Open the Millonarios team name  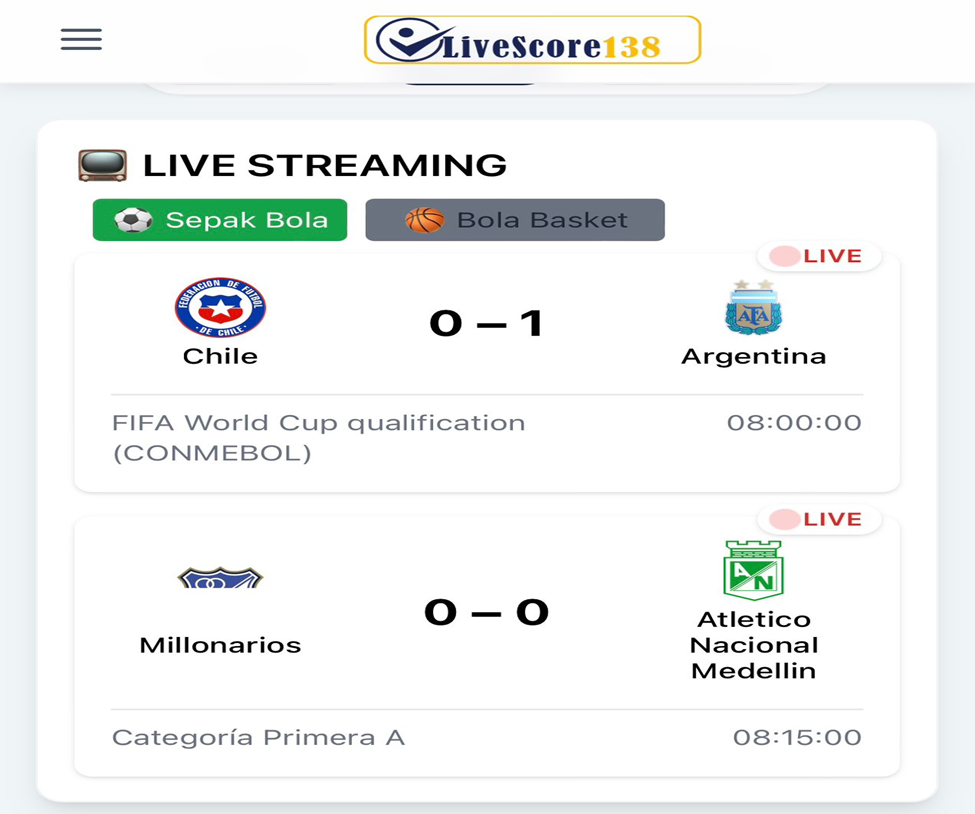pyautogui.click(x=220, y=645)
